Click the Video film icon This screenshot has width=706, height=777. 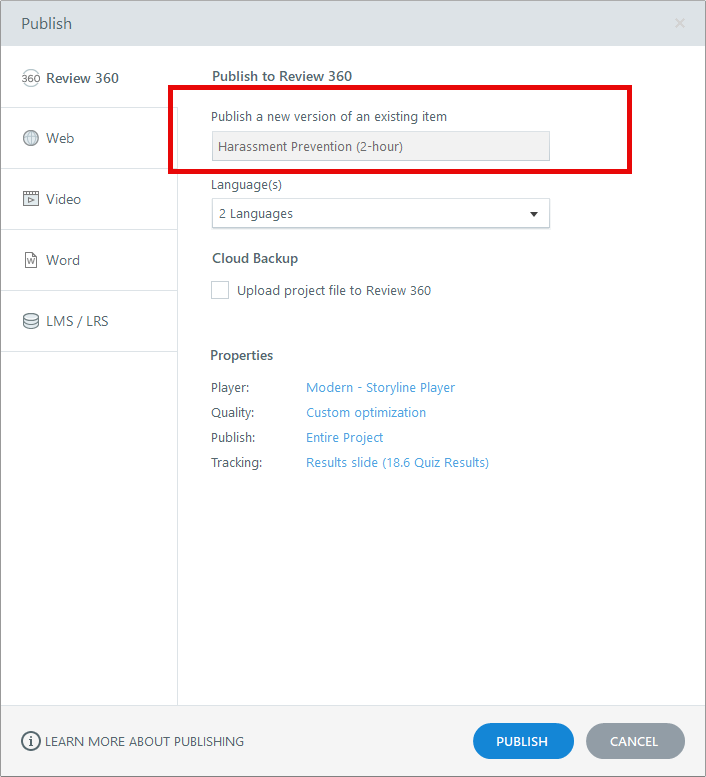(x=30, y=199)
